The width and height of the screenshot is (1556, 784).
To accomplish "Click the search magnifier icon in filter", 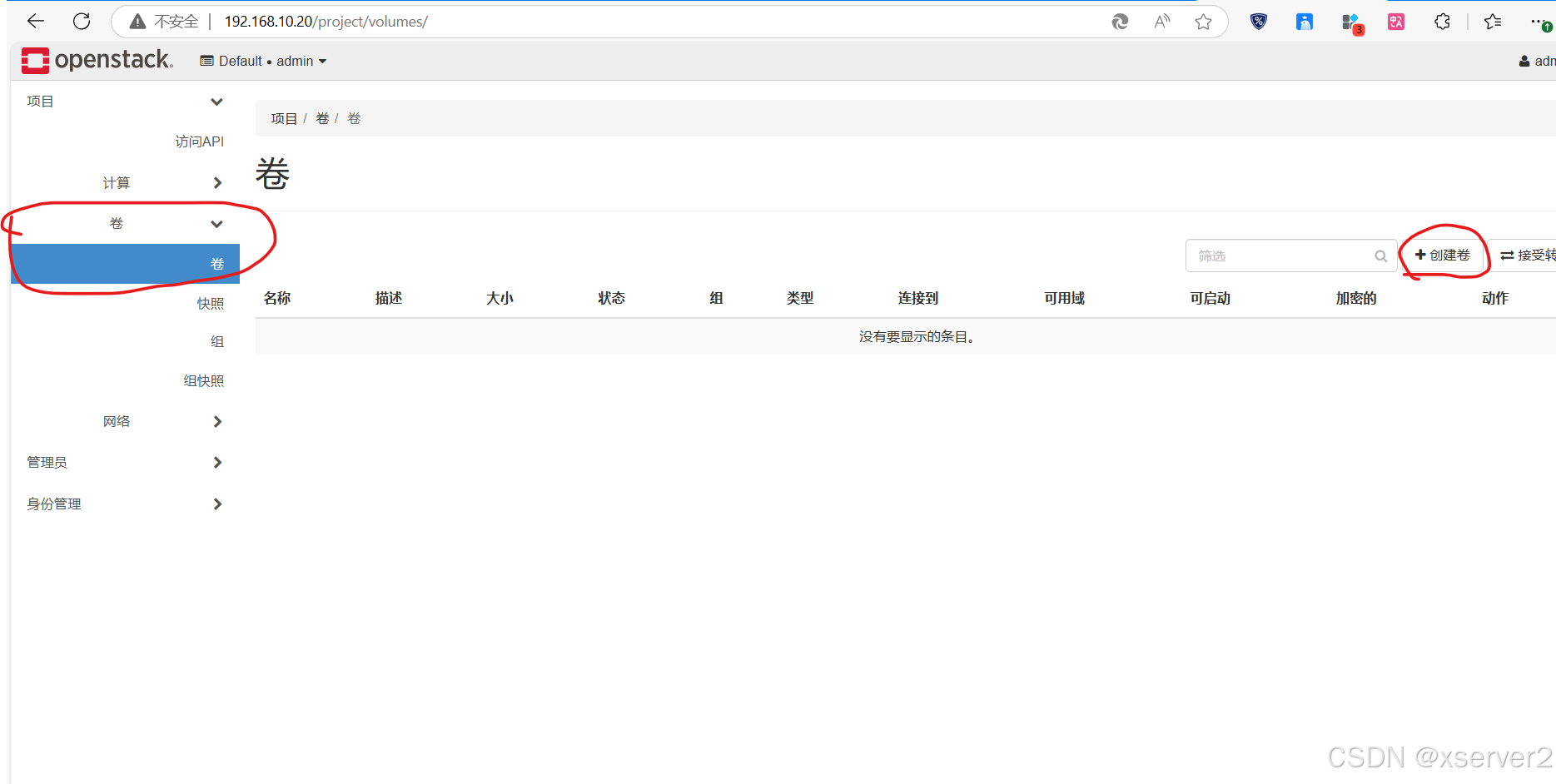I will pyautogui.click(x=1380, y=256).
